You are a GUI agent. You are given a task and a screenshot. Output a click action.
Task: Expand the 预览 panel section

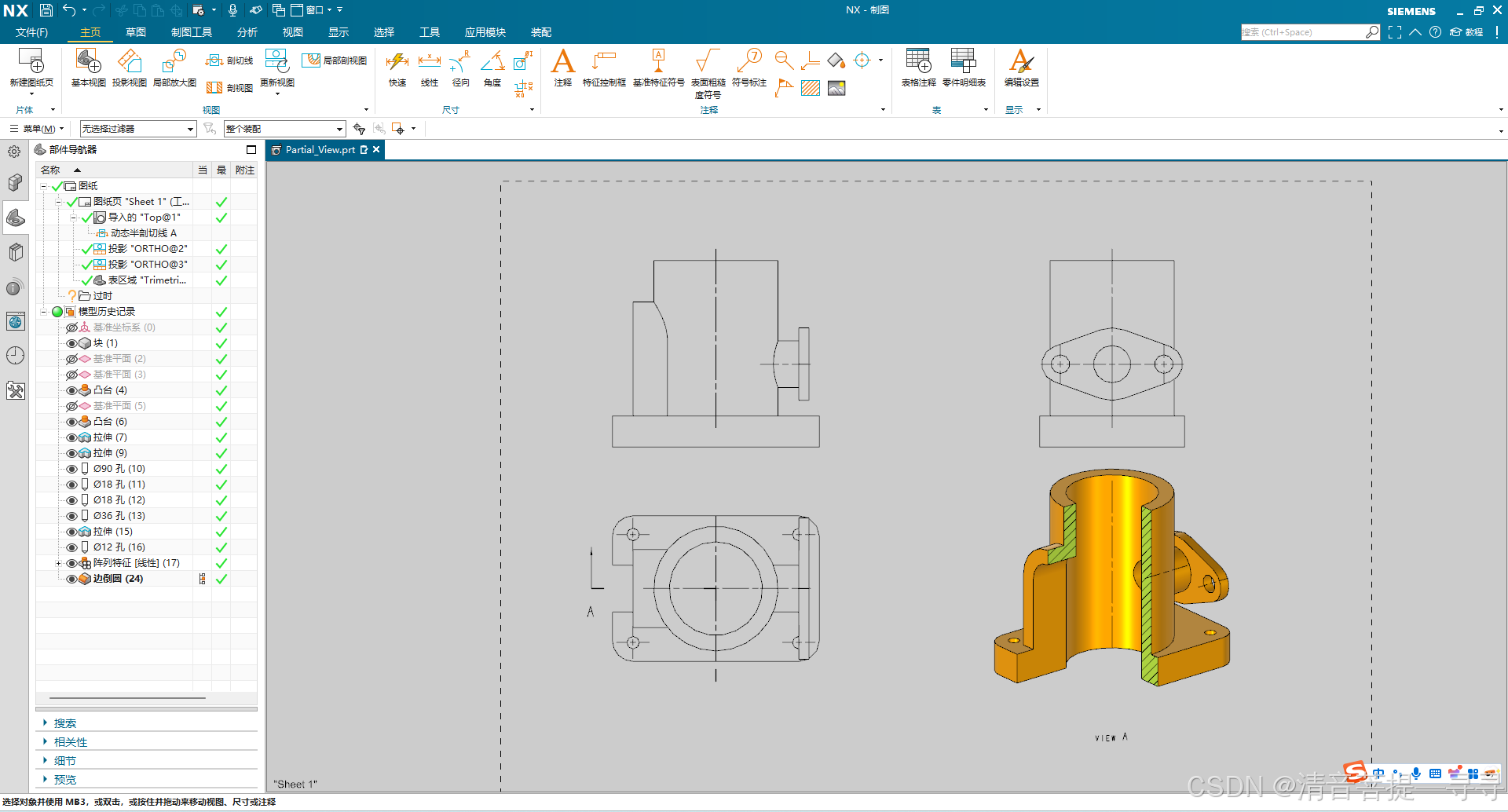click(x=64, y=780)
